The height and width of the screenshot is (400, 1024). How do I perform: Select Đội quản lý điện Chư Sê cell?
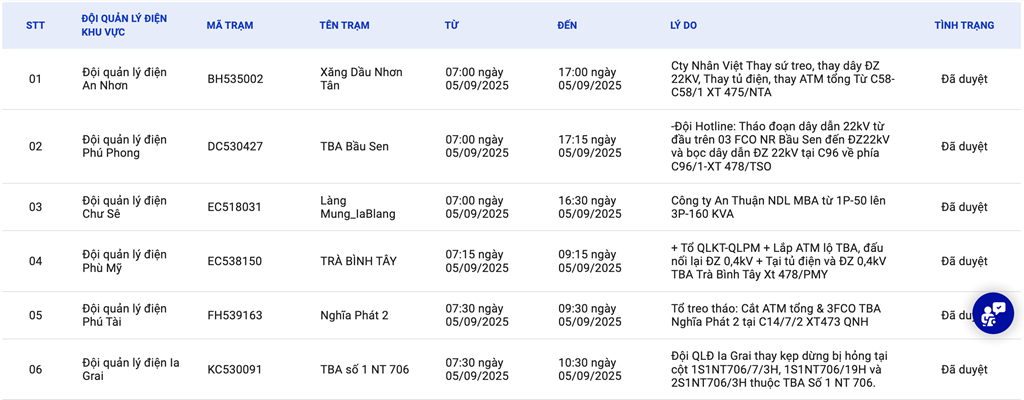pos(124,207)
